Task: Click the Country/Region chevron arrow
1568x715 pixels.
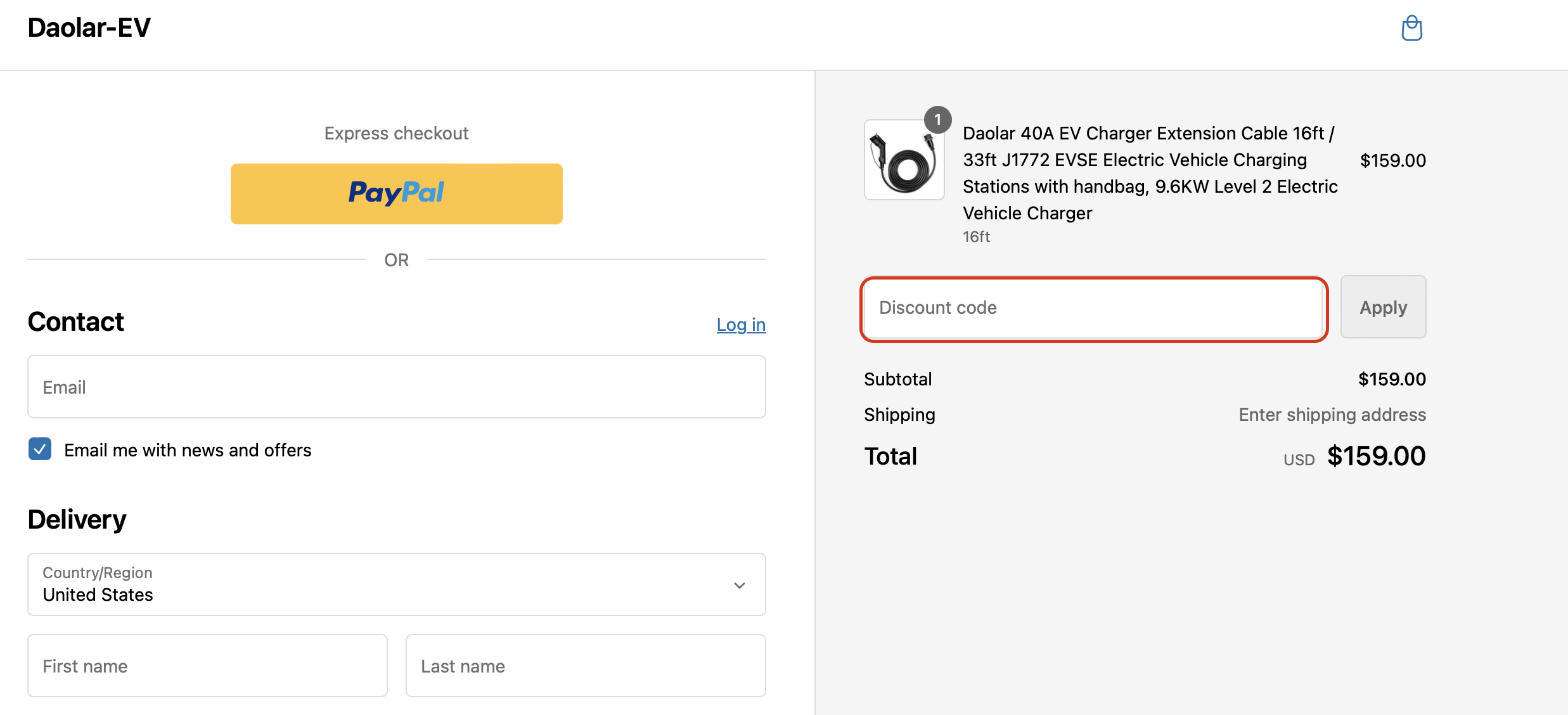Action: 738,584
